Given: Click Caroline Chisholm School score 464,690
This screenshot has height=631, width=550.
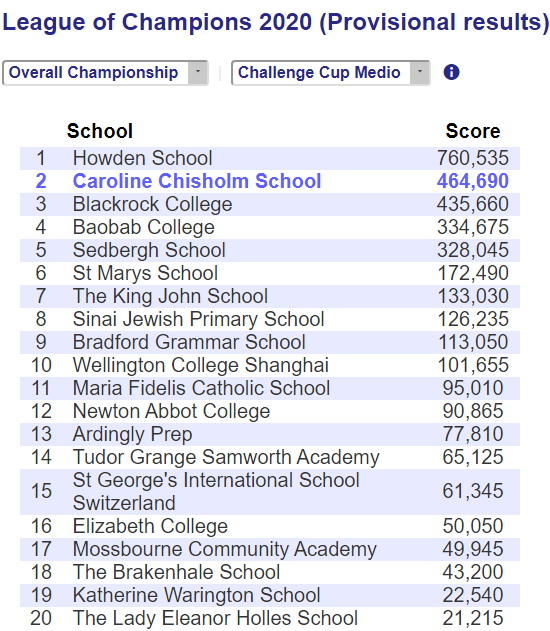Looking at the screenshot, I should [x=473, y=181].
